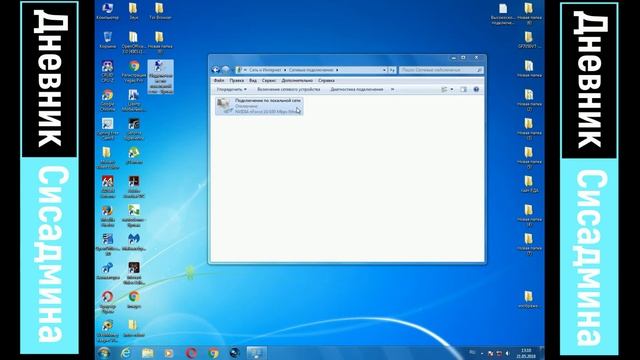This screenshot has height=360, width=640.
Task: Open the taskbar clock and date
Action: [526, 353]
